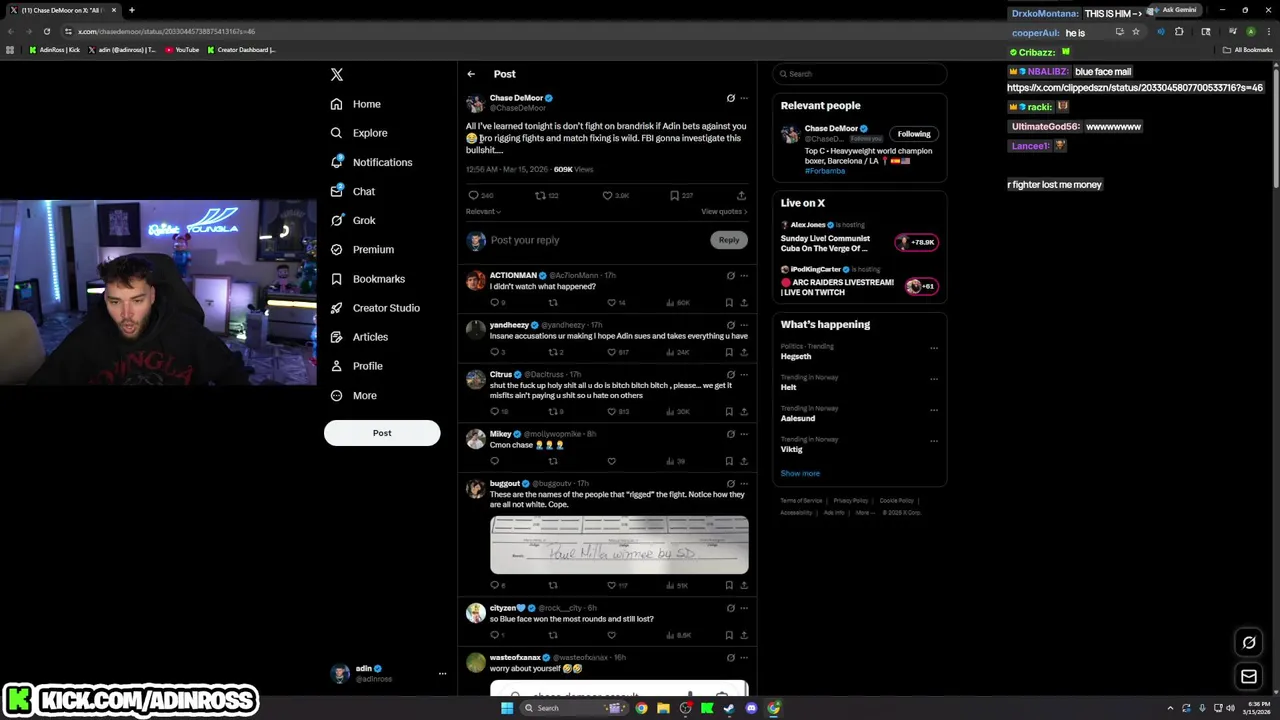The width and height of the screenshot is (1280, 720).
Task: Open the YouTube bookmark
Action: click(182, 50)
